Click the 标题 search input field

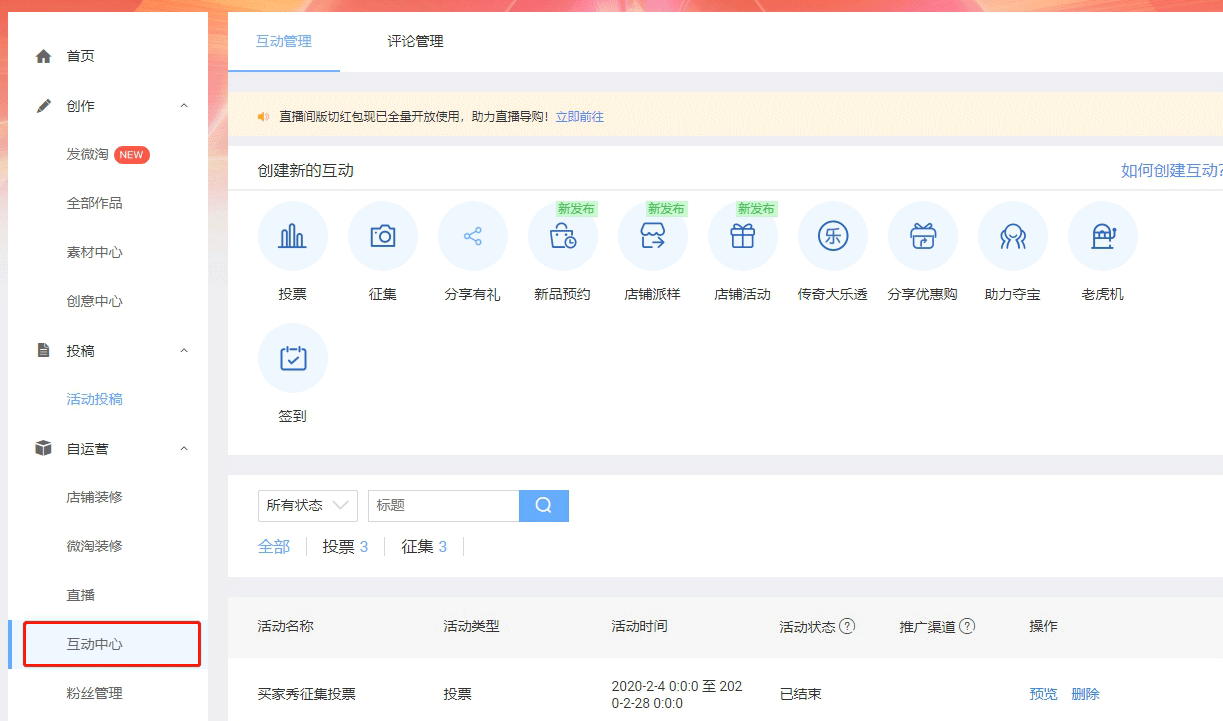tap(443, 506)
